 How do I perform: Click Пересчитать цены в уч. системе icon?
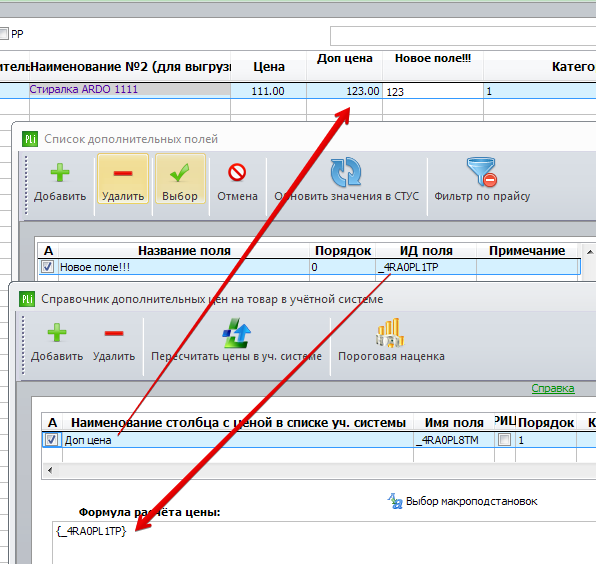tap(236, 333)
